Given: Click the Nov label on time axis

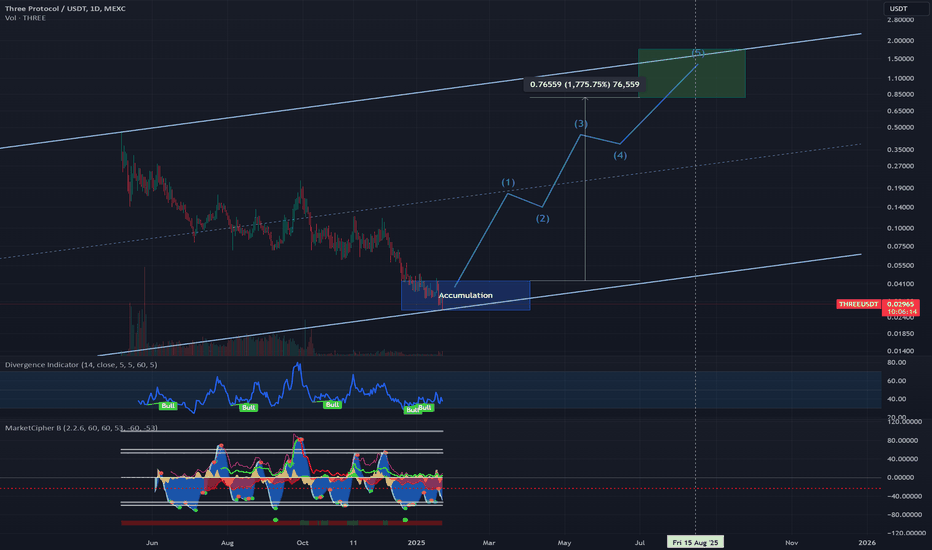Looking at the screenshot, I should pos(792,543).
